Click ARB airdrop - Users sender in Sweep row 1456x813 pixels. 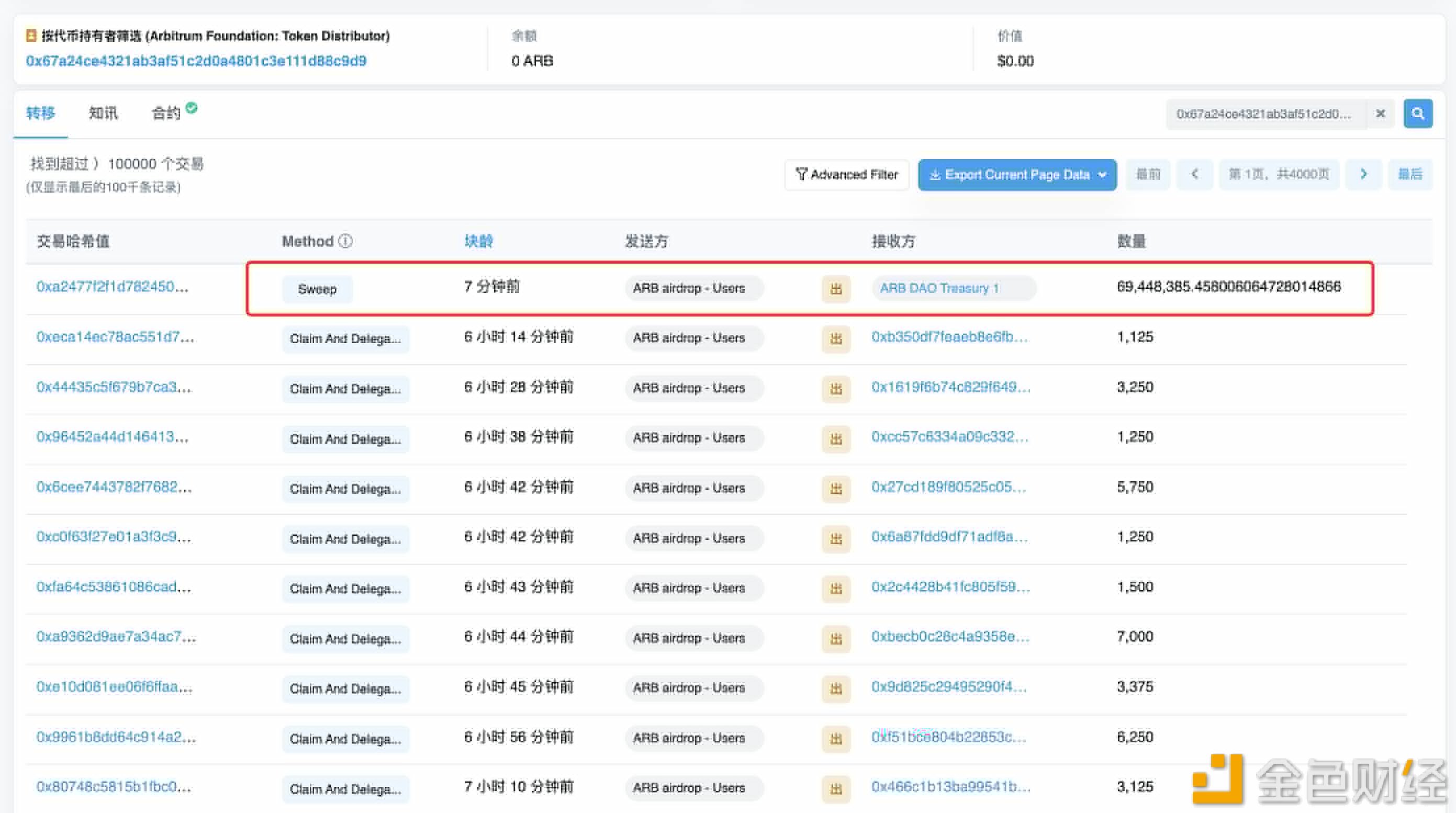coord(694,288)
